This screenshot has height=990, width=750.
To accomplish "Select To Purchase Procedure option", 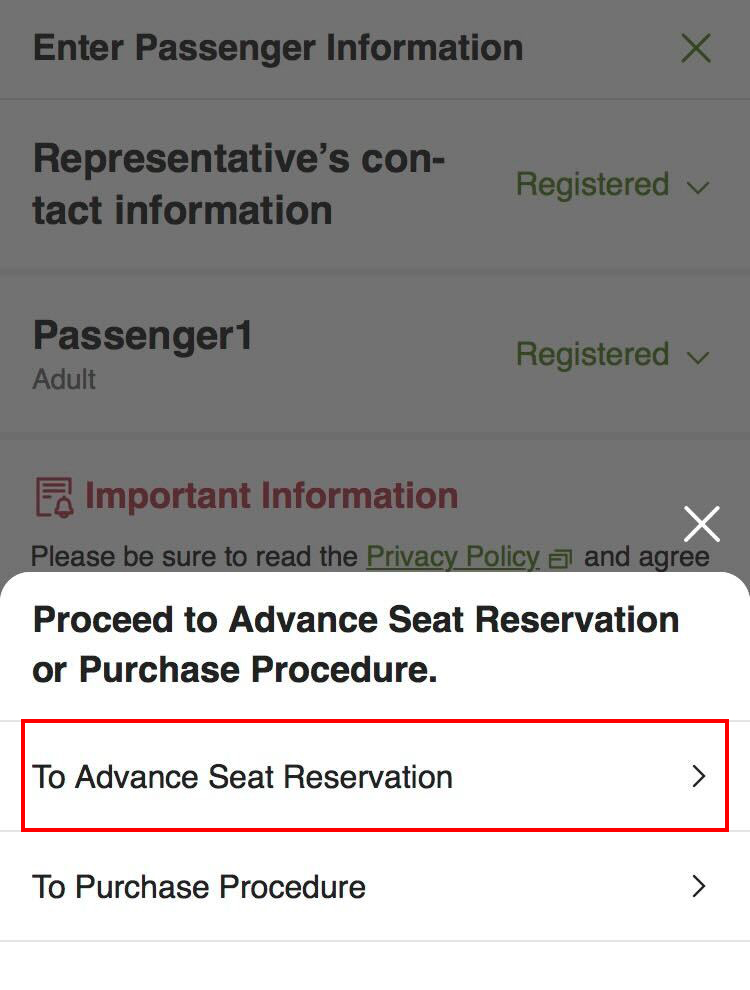I will point(199,887).
